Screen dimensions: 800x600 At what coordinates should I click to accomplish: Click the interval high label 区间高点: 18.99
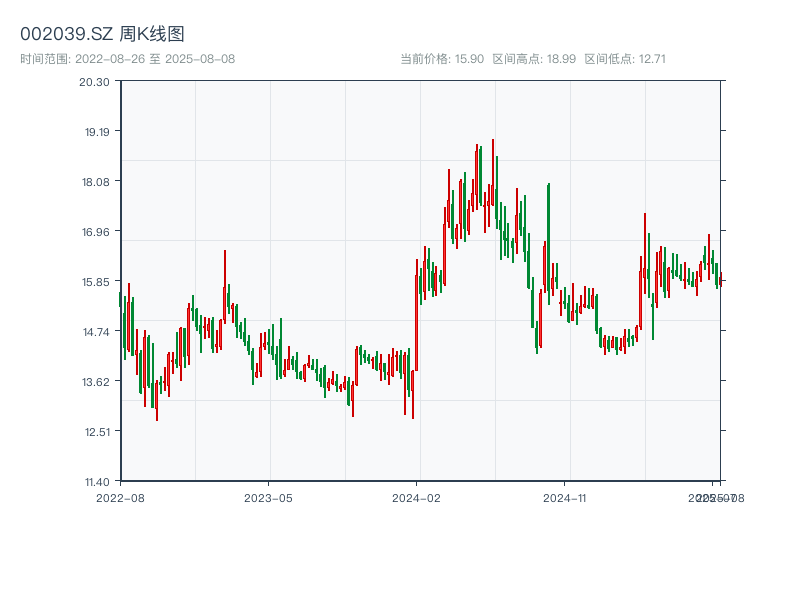[x=534, y=59]
